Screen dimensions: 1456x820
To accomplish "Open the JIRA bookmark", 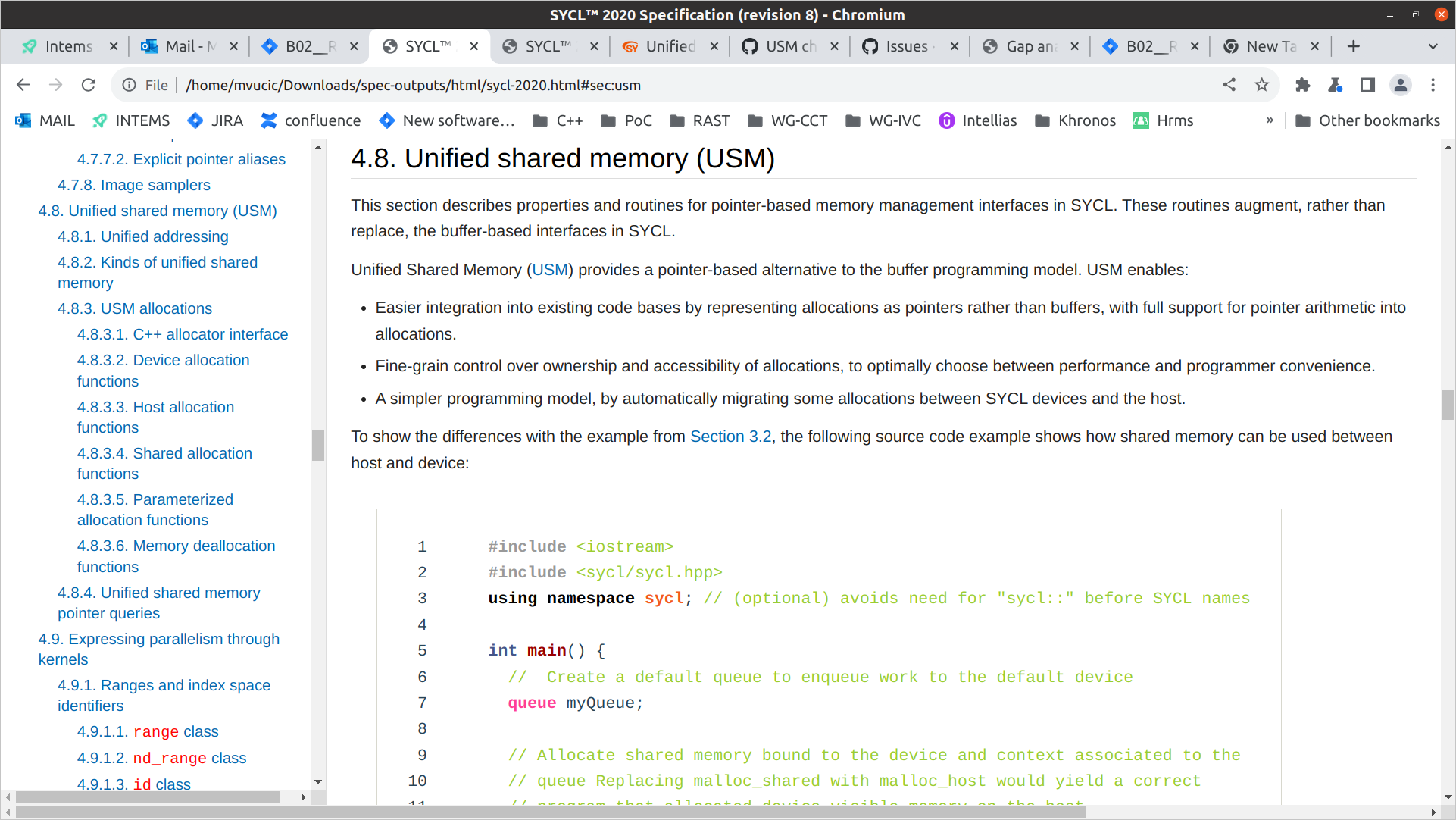I will click(x=214, y=120).
